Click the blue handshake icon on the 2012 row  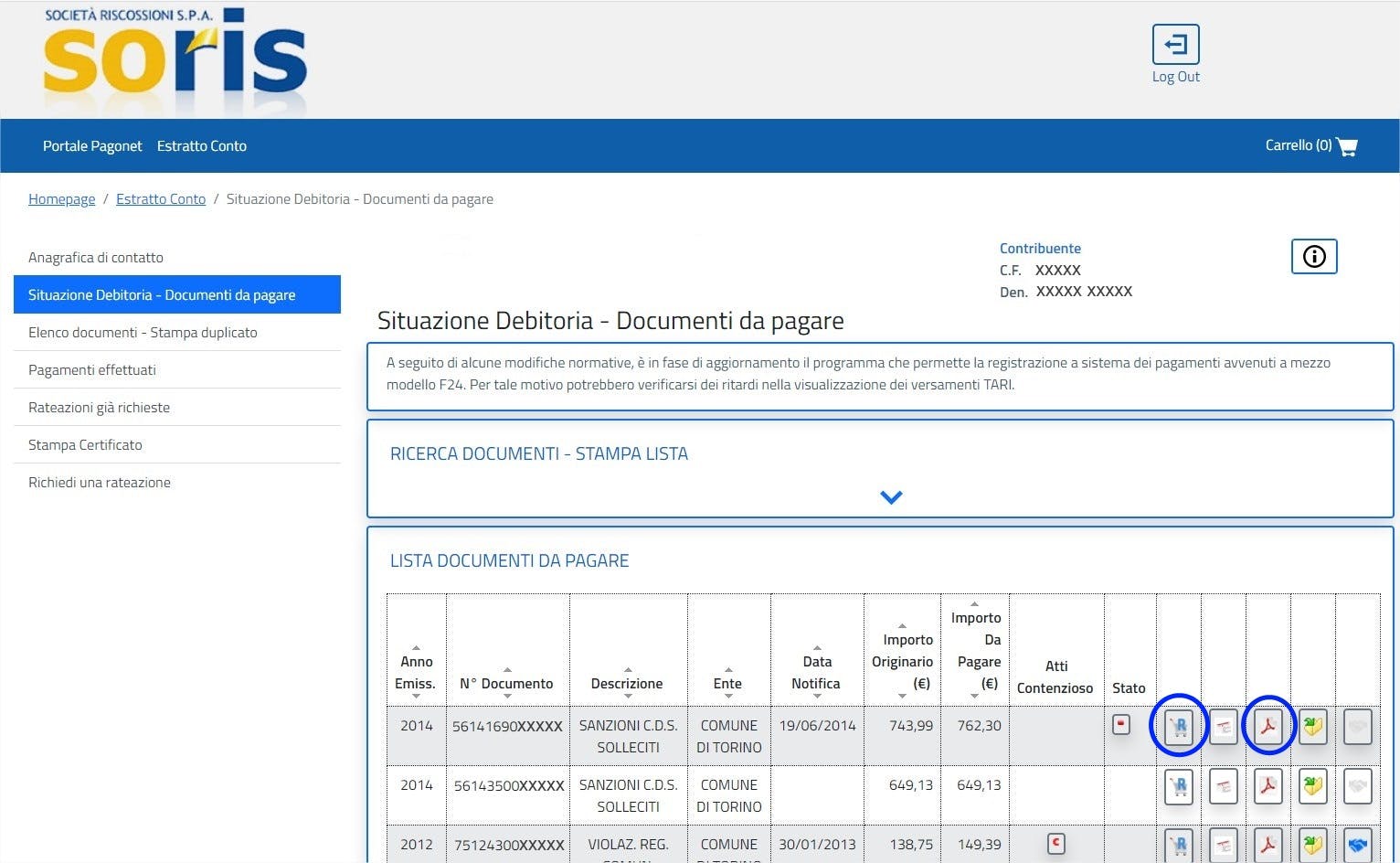pos(1357,845)
